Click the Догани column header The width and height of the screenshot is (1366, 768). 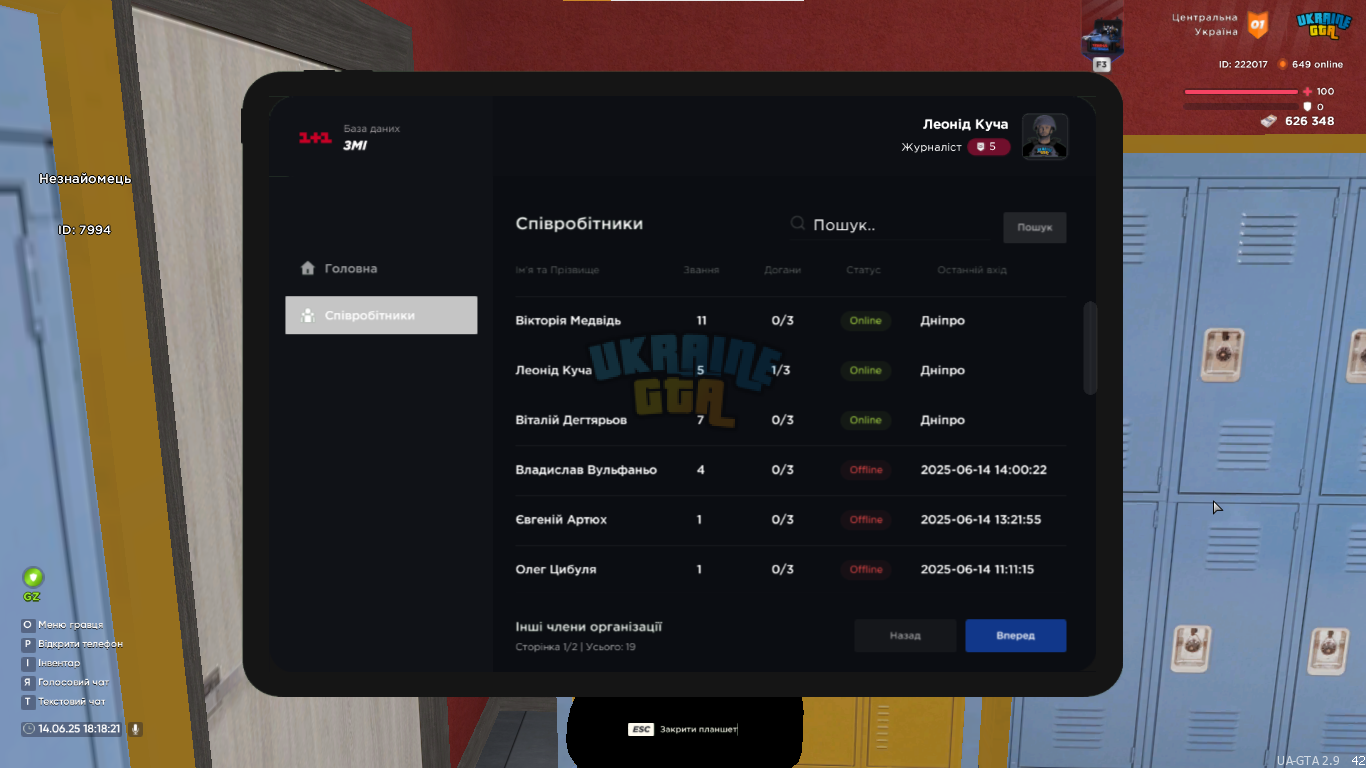pos(782,270)
